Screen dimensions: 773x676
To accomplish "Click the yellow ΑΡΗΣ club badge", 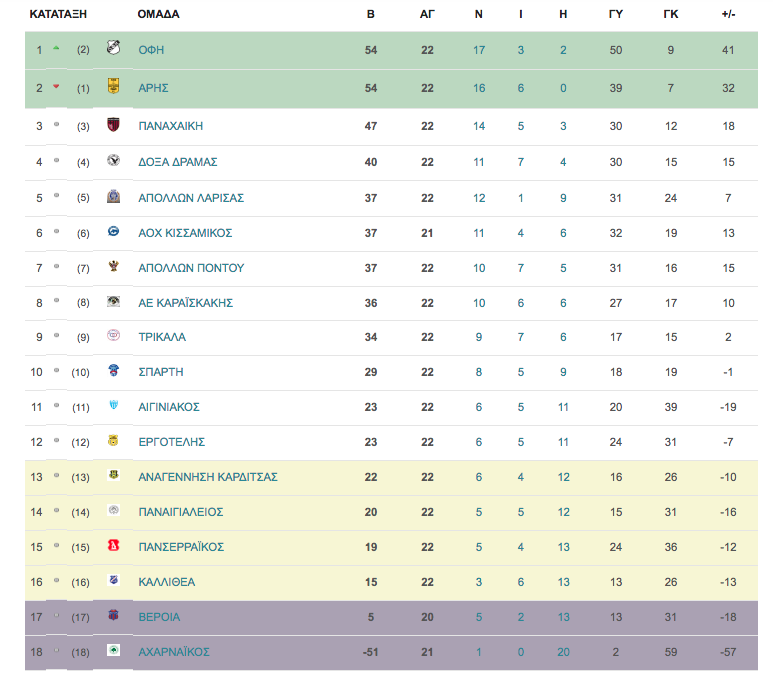I will click(113, 86).
